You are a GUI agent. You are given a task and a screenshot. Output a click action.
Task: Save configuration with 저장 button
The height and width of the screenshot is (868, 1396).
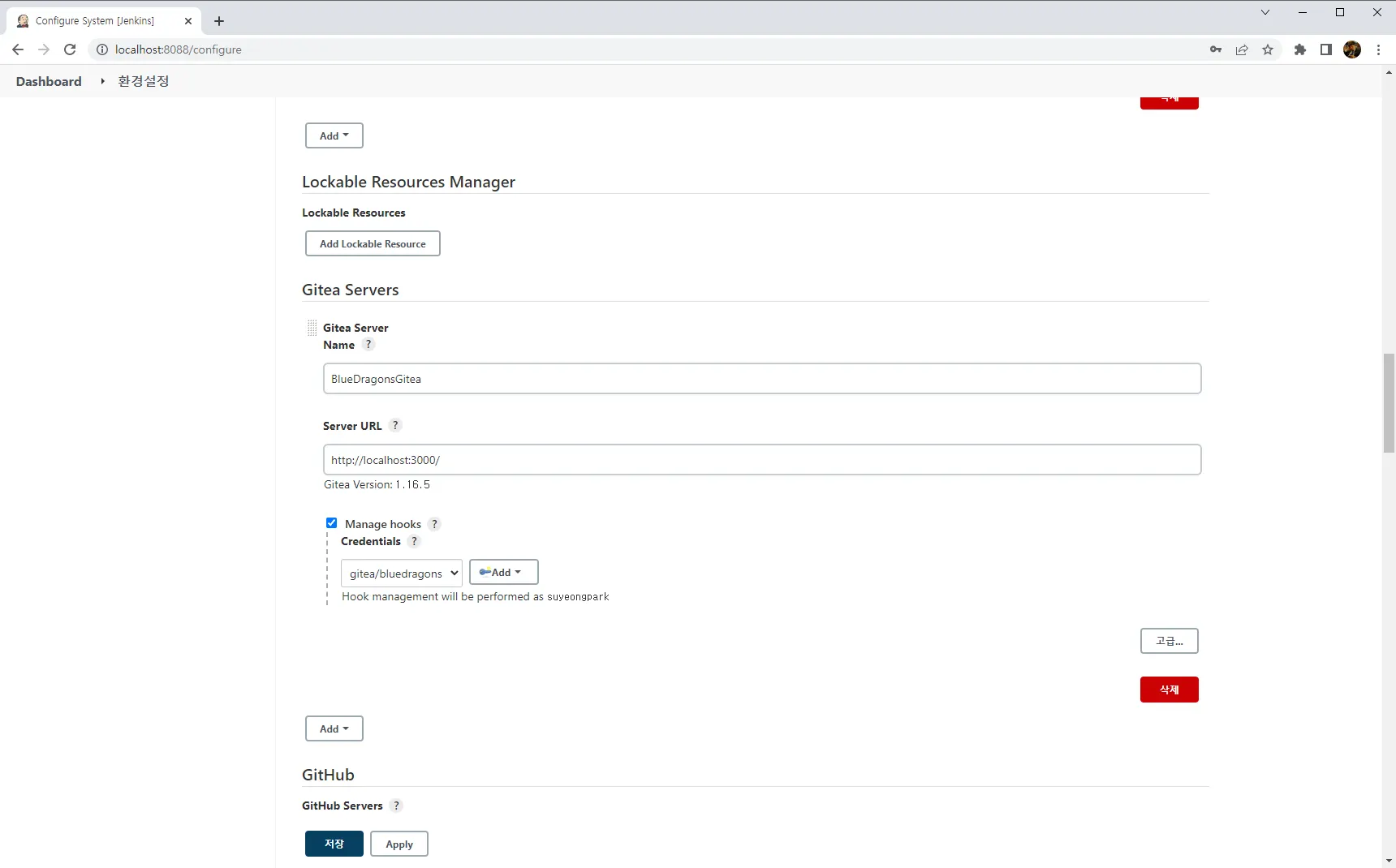[x=334, y=844]
